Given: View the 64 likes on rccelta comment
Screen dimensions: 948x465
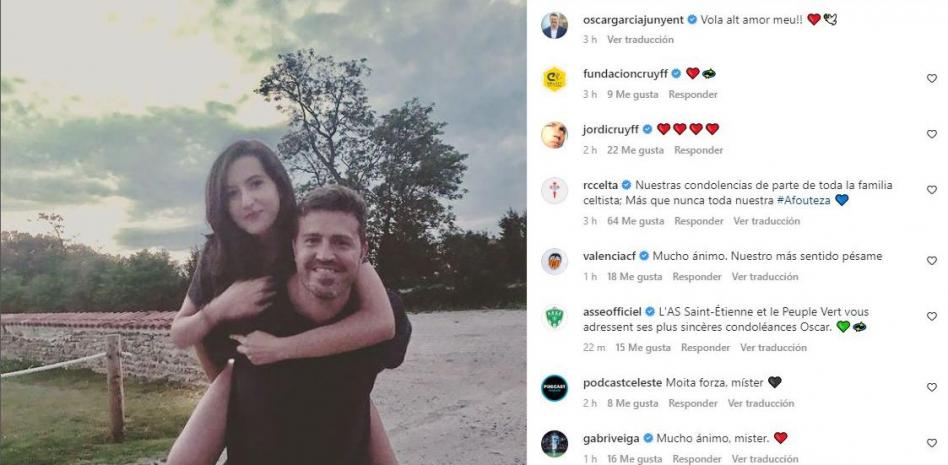Looking at the screenshot, I should (635, 221).
